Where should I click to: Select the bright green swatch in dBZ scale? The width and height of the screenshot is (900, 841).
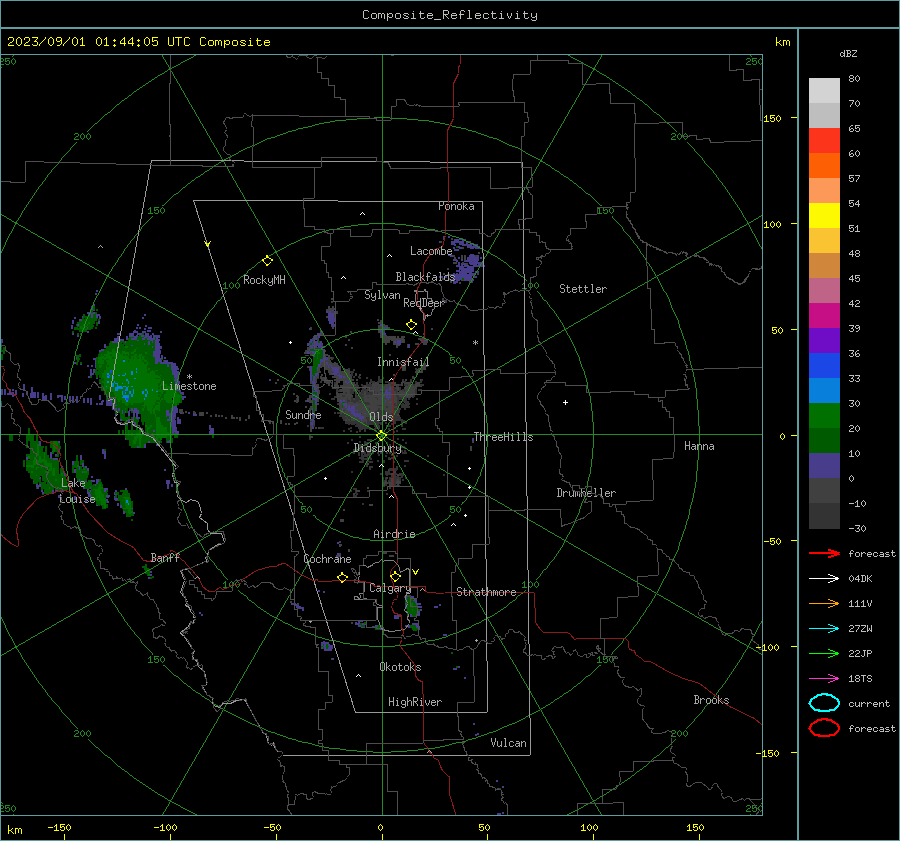(824, 415)
